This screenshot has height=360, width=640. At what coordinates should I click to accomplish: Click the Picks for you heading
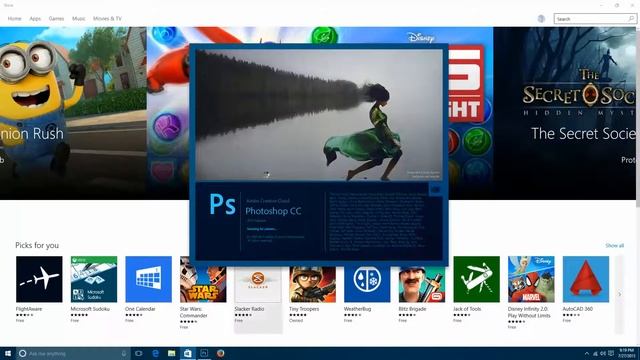coord(37,245)
